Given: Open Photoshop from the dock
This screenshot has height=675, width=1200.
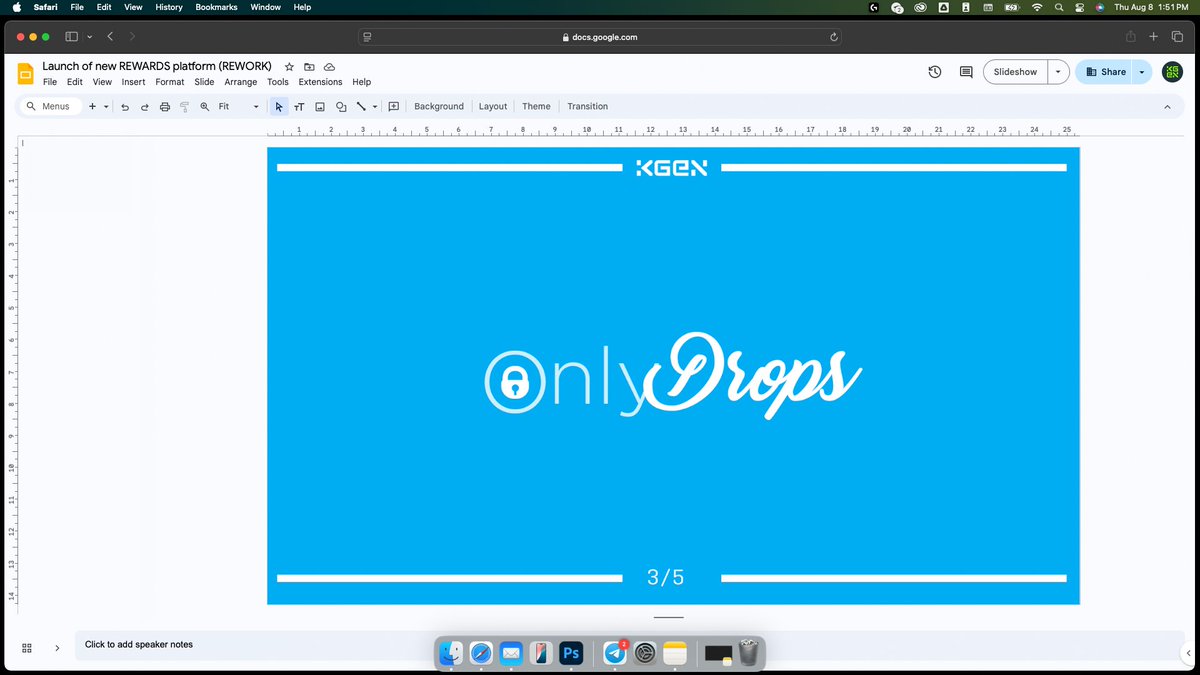Looking at the screenshot, I should click(571, 653).
